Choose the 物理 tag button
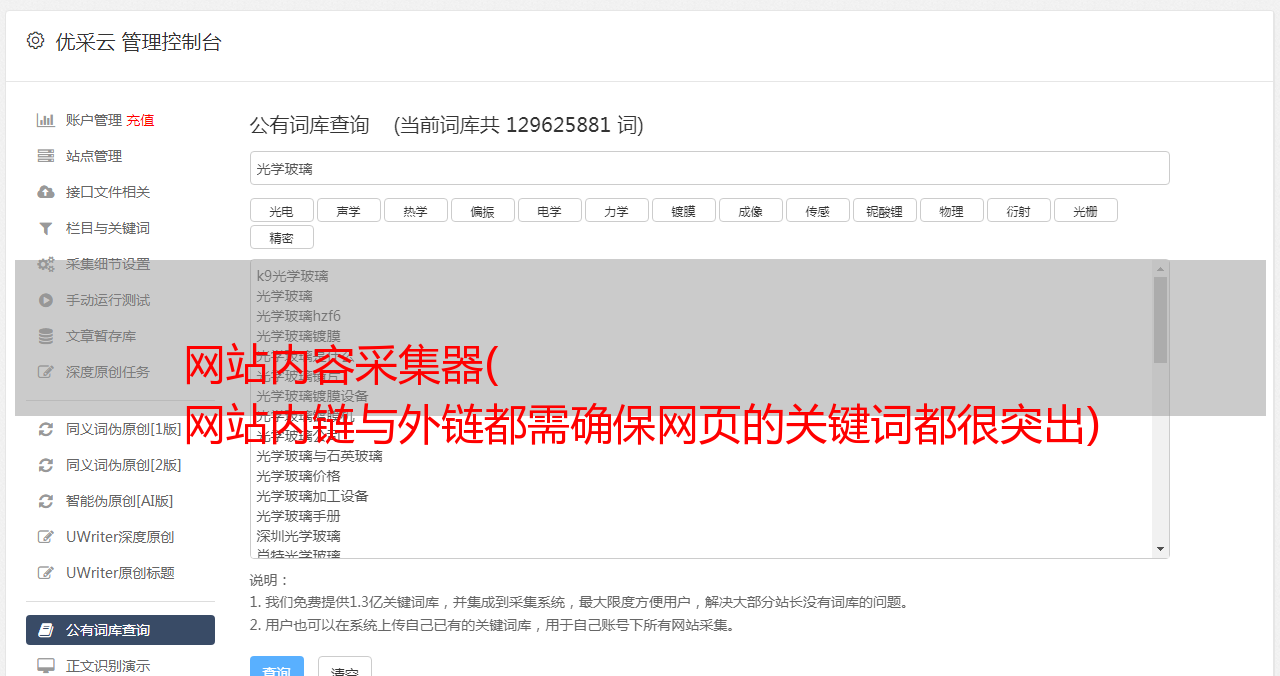This screenshot has width=1280, height=676. pos(952,210)
